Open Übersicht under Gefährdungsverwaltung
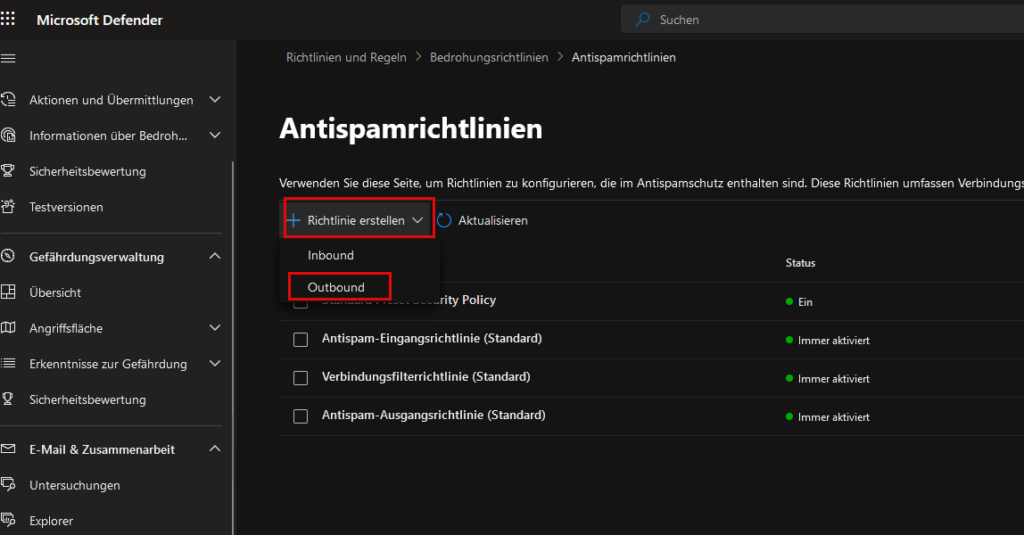The image size is (1024, 535). coord(55,293)
